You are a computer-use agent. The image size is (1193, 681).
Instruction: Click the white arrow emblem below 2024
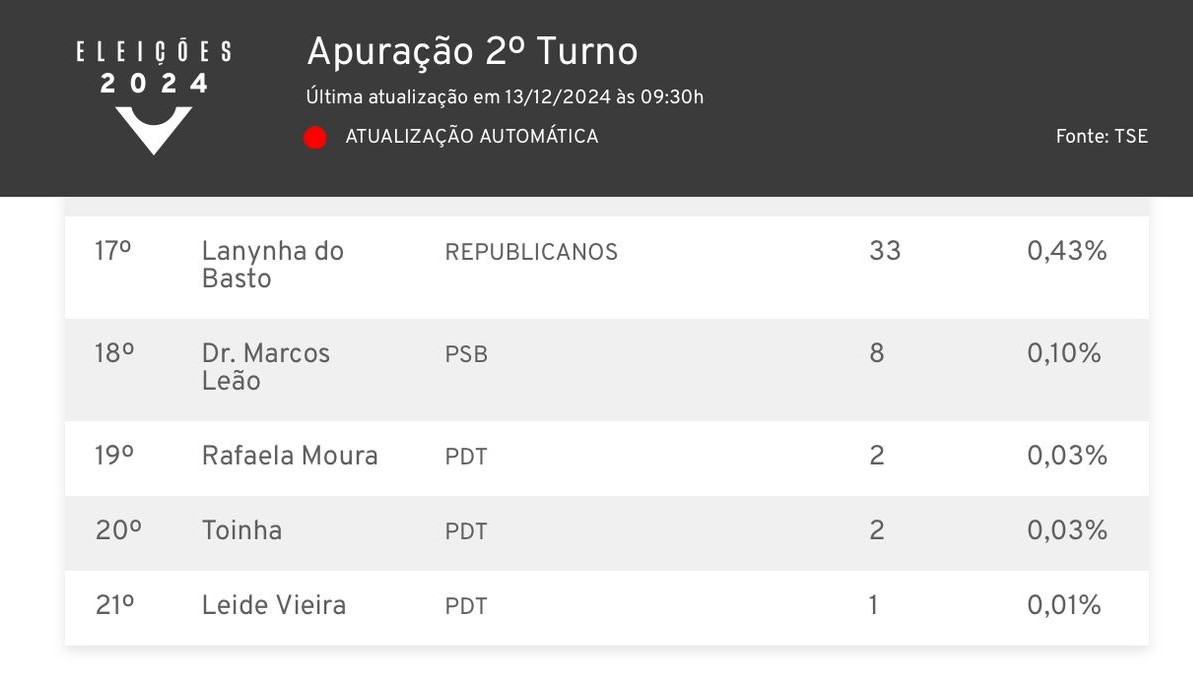tap(154, 130)
